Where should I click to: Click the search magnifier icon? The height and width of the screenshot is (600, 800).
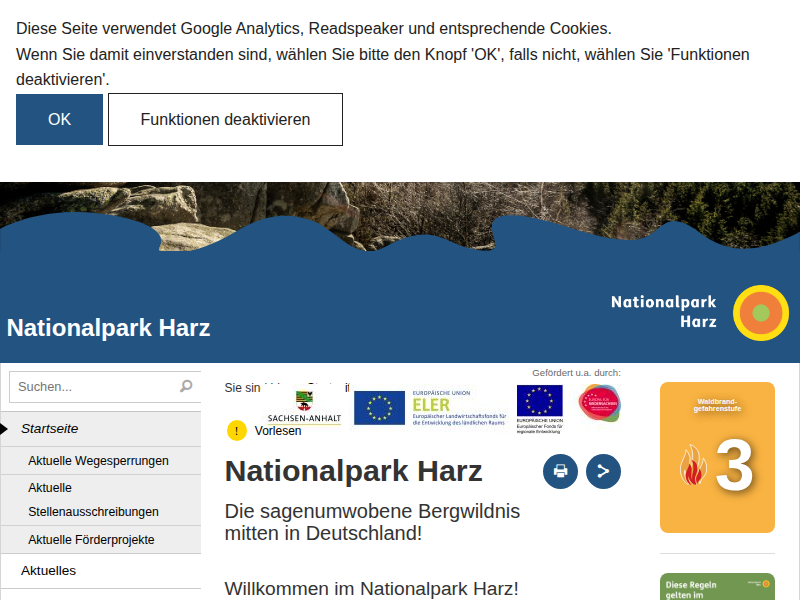[x=187, y=386]
